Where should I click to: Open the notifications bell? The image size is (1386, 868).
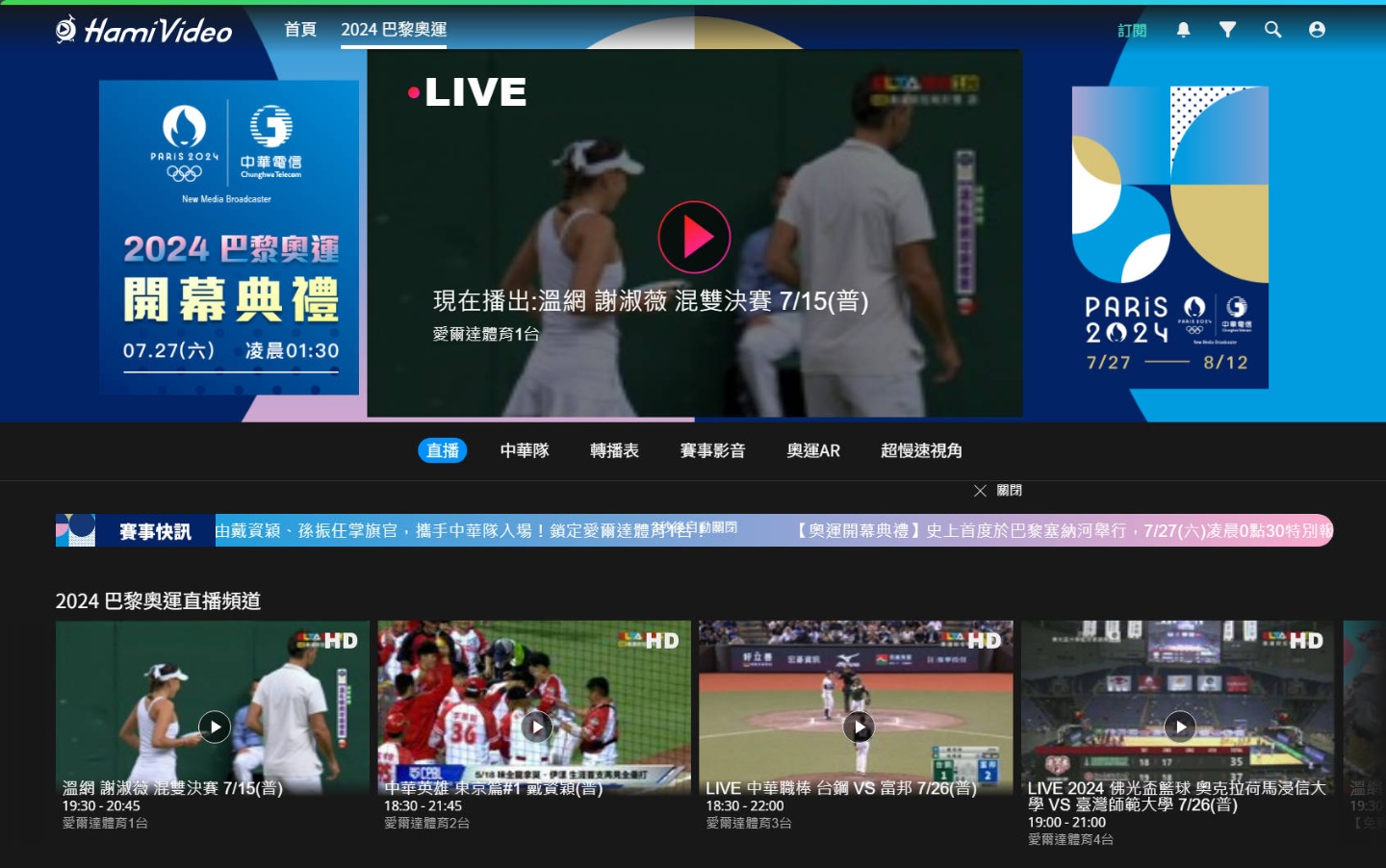click(x=1183, y=30)
